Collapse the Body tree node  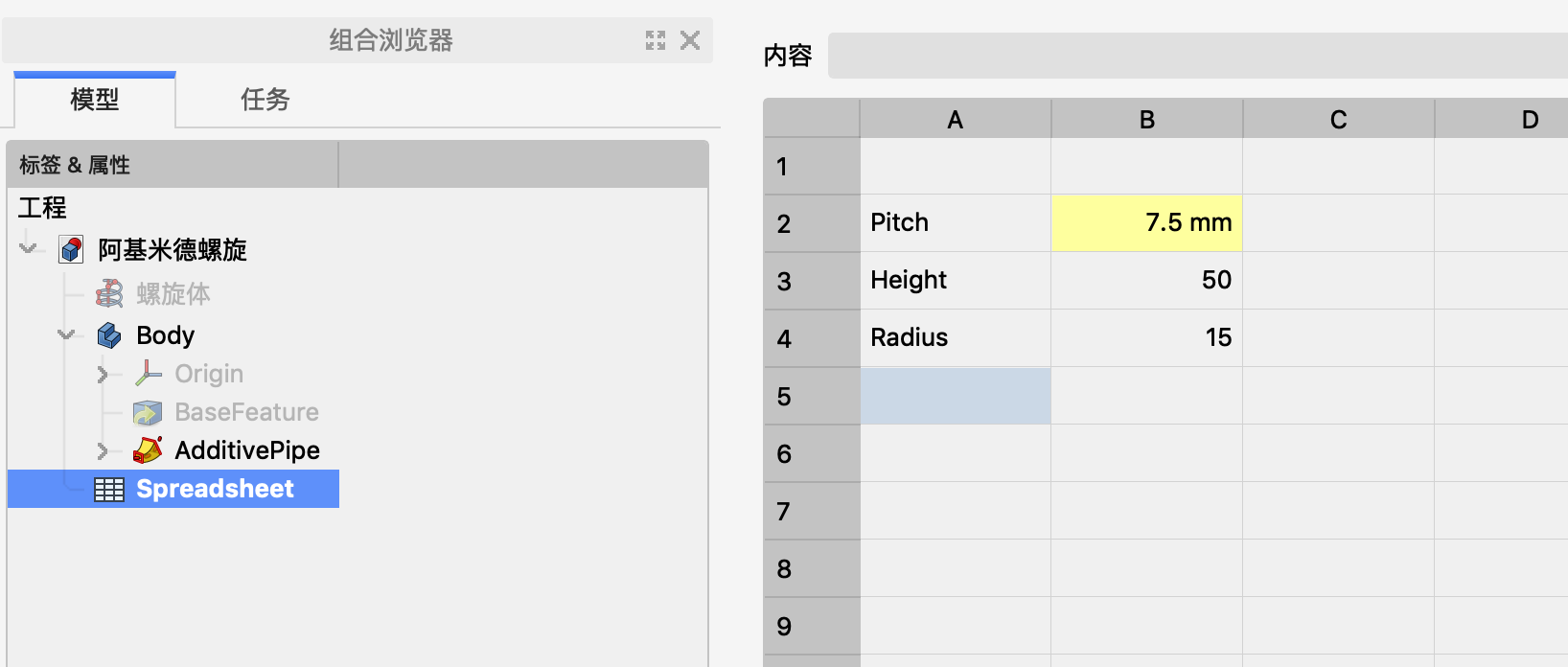click(x=66, y=334)
